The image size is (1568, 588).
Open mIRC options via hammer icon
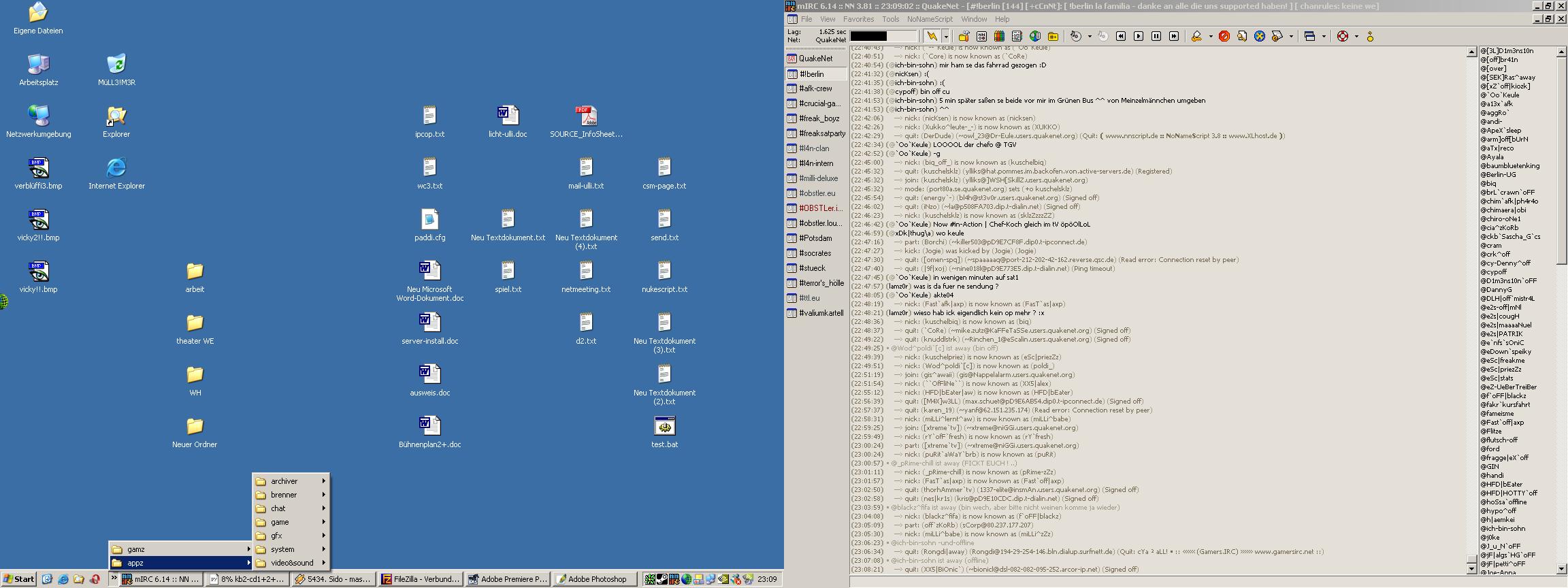[964, 36]
